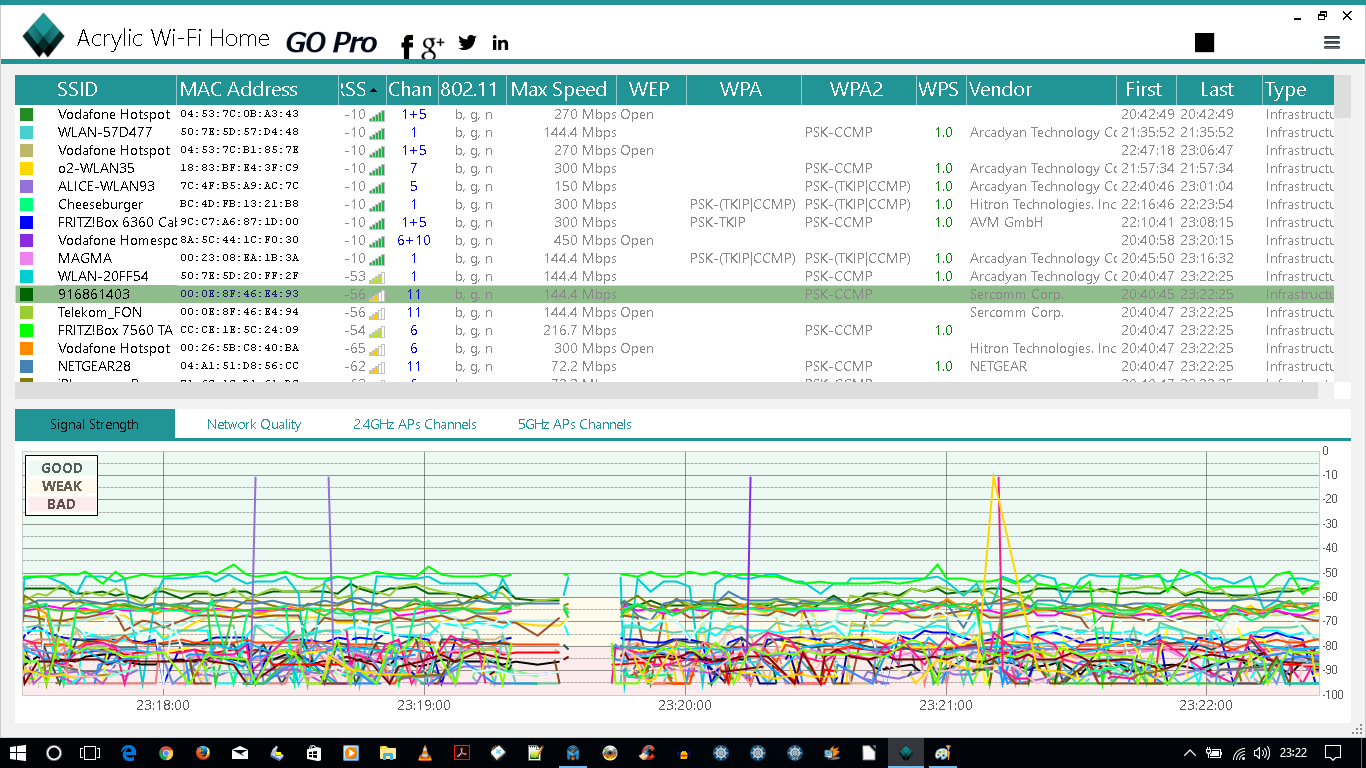Viewport: 1366px width, 768px height.
Task: Launch Microsoft Edge from taskbar
Action: tap(129, 752)
